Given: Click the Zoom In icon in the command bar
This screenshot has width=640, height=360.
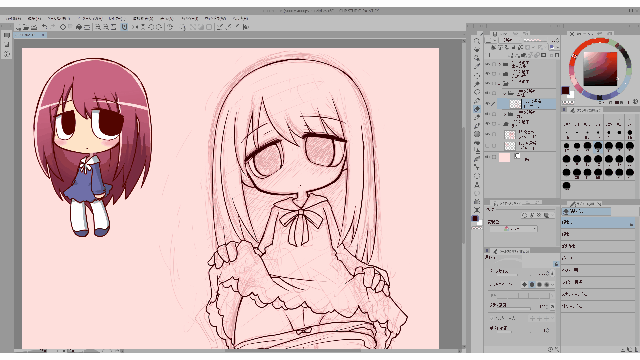Looking at the screenshot, I should [98, 27].
